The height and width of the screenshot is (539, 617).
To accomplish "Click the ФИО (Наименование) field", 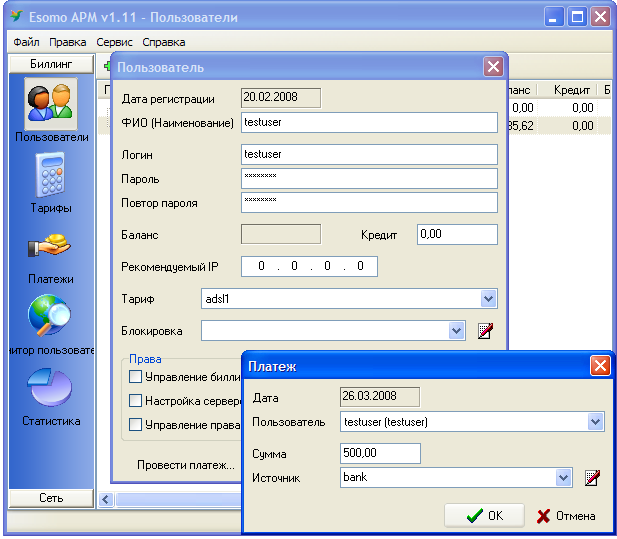I will 369,122.
